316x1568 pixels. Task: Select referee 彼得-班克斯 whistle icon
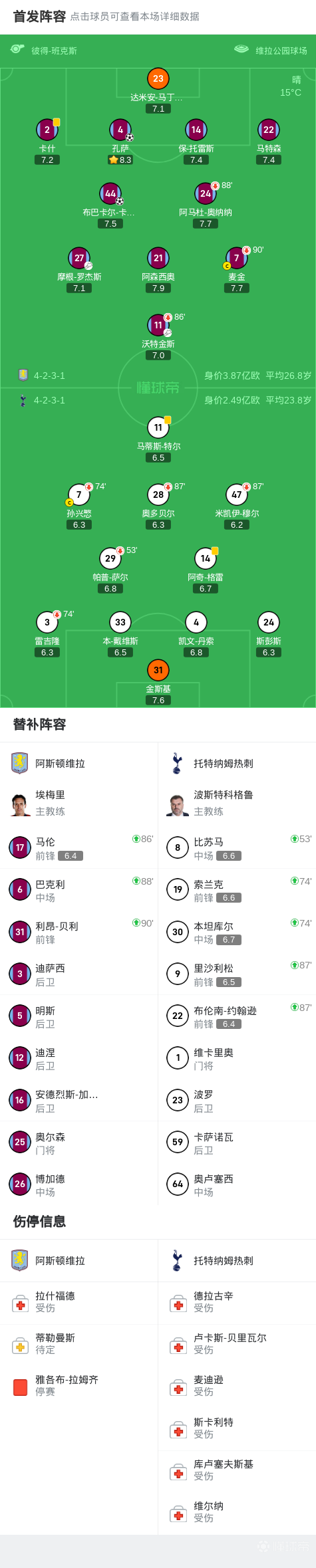click(17, 49)
